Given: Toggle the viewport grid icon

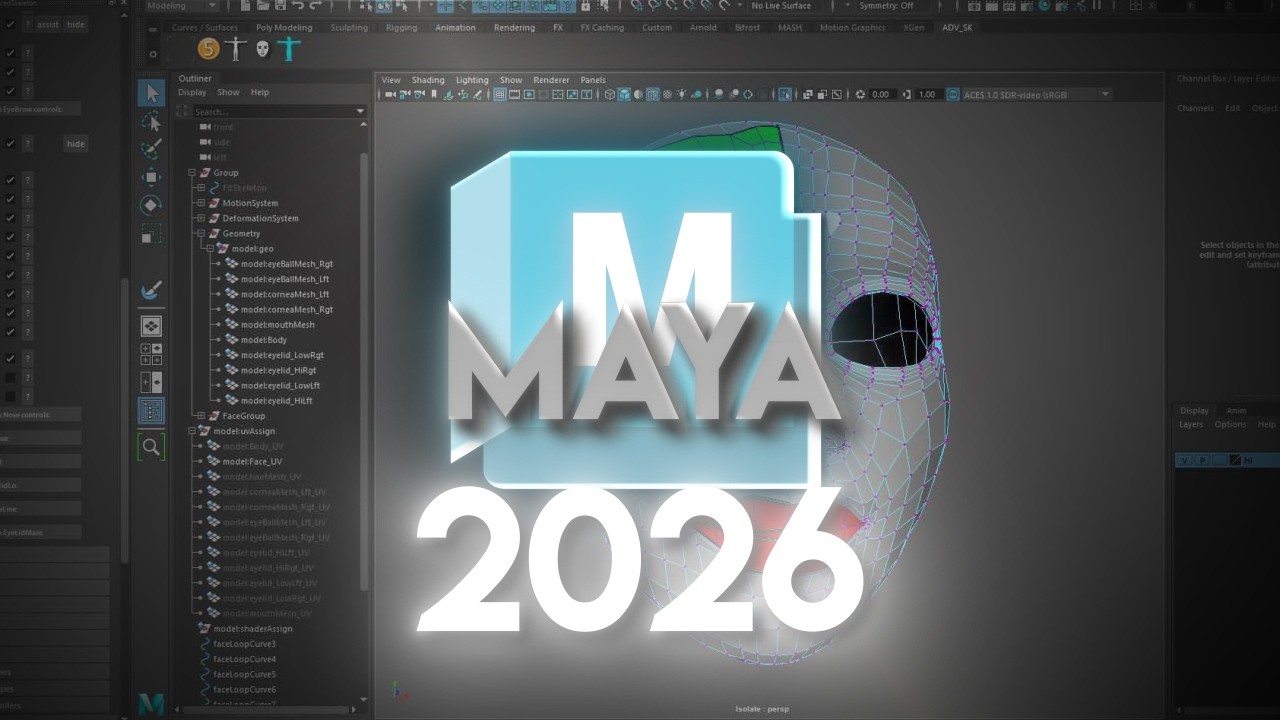Looking at the screenshot, I should pos(499,94).
